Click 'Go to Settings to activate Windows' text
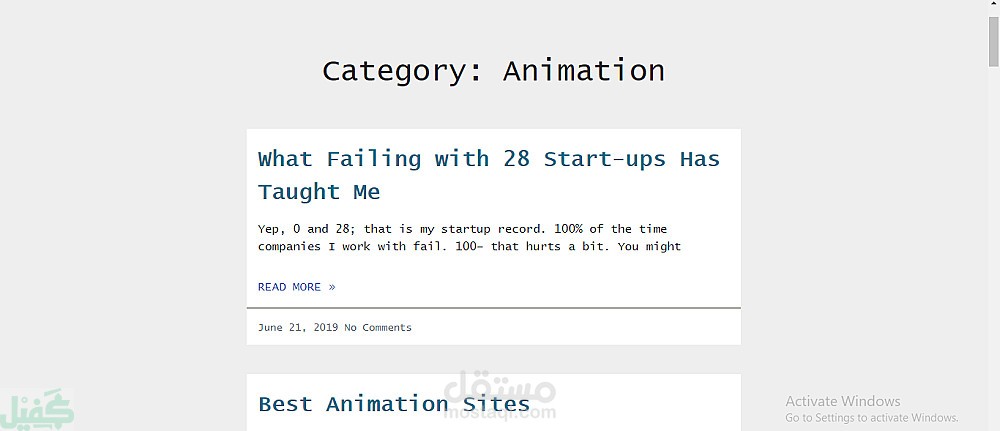 click(872, 418)
